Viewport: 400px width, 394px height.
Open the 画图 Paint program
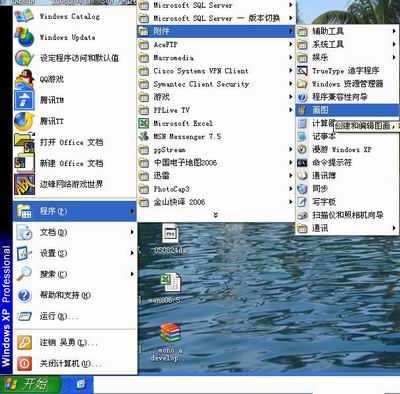click(x=347, y=110)
